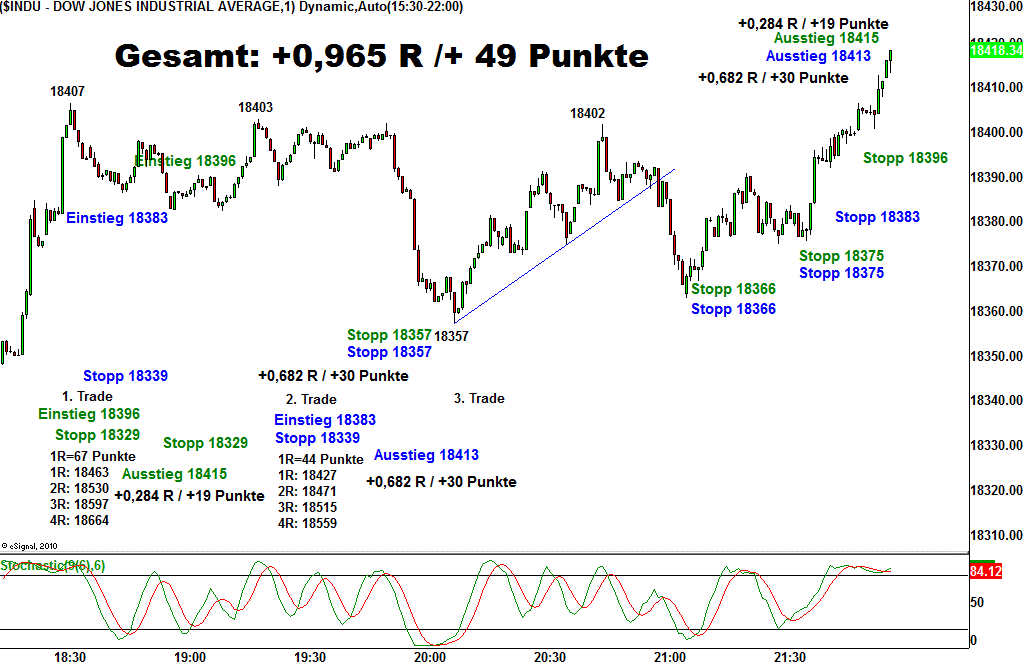The height and width of the screenshot is (670, 1026).
Task: Select the 3. Trade heading
Action: [479, 398]
